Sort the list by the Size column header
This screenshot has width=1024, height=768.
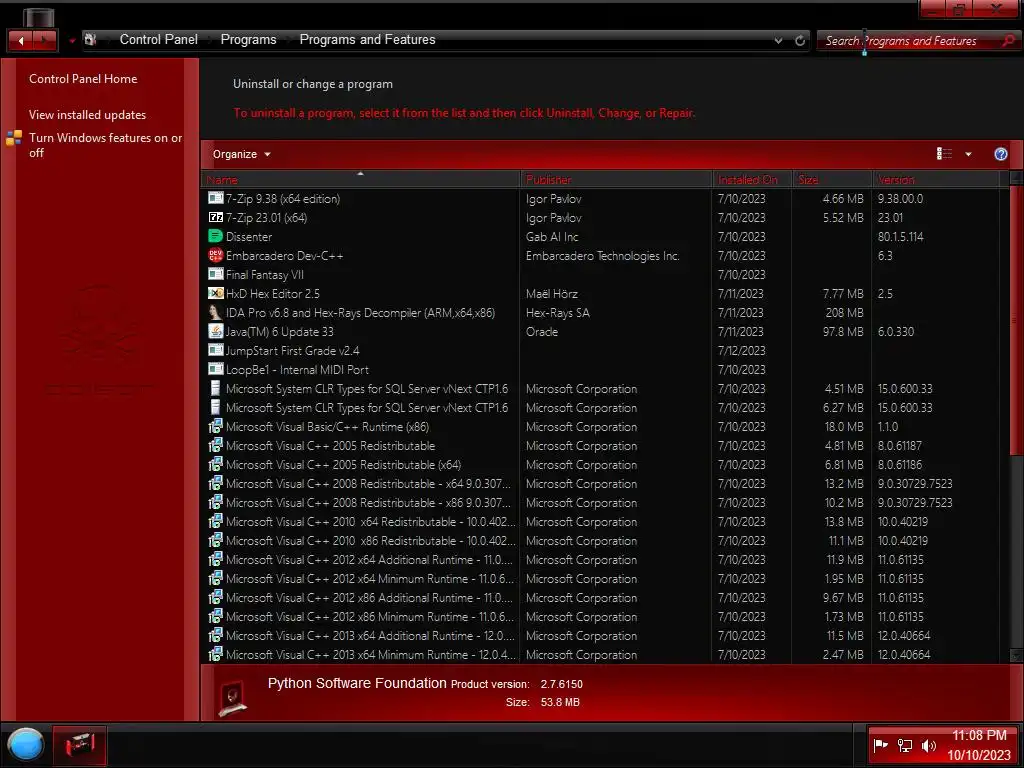[x=833, y=179]
